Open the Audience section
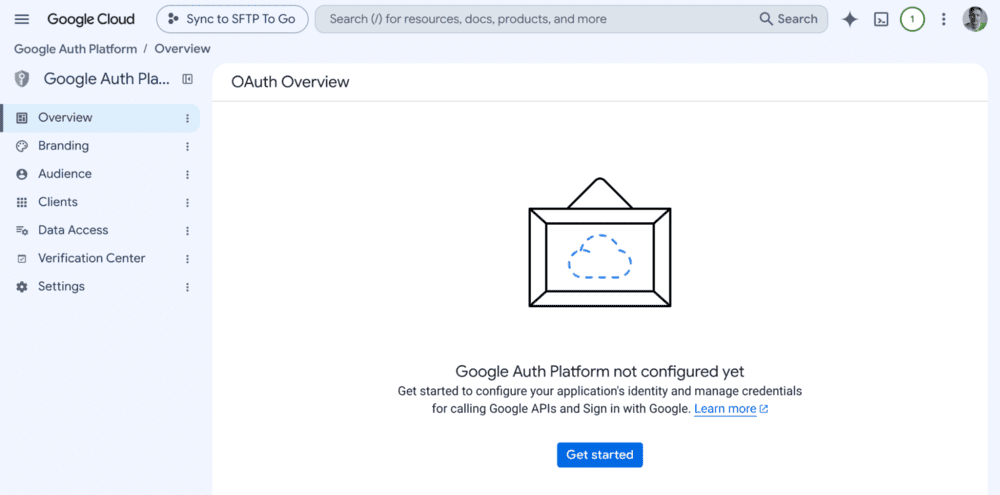This screenshot has height=495, width=1000. [x=100, y=174]
